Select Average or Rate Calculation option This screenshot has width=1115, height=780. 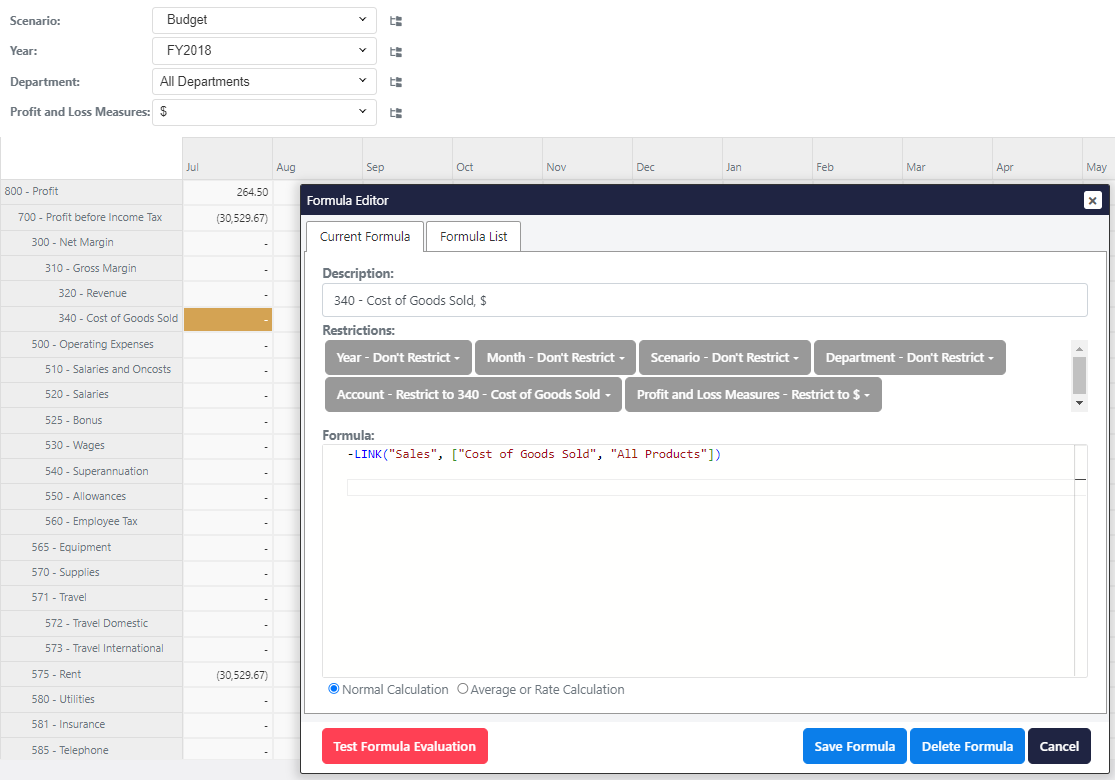coord(462,689)
